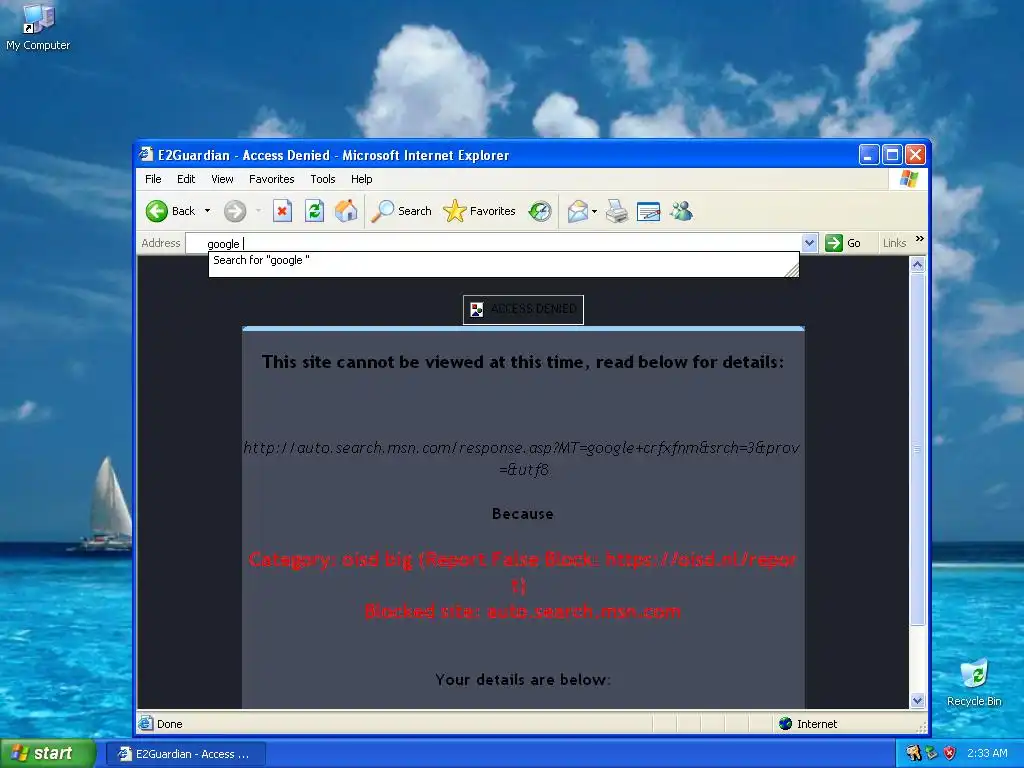Click the scrollbar down arrow
1024x768 pixels.
pos(918,701)
